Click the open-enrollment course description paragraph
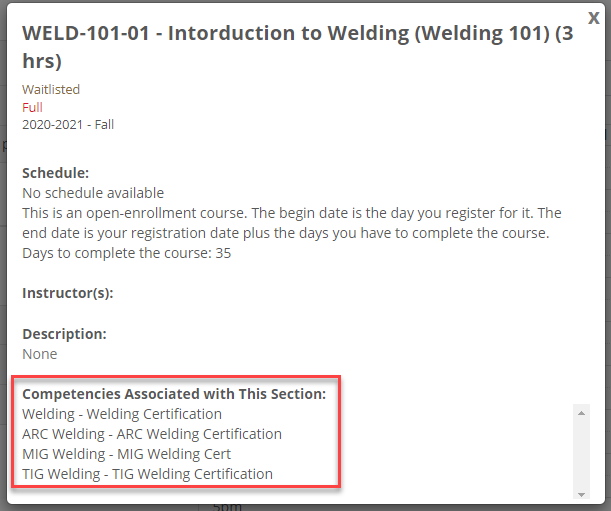The width and height of the screenshot is (611, 511). coord(292,223)
